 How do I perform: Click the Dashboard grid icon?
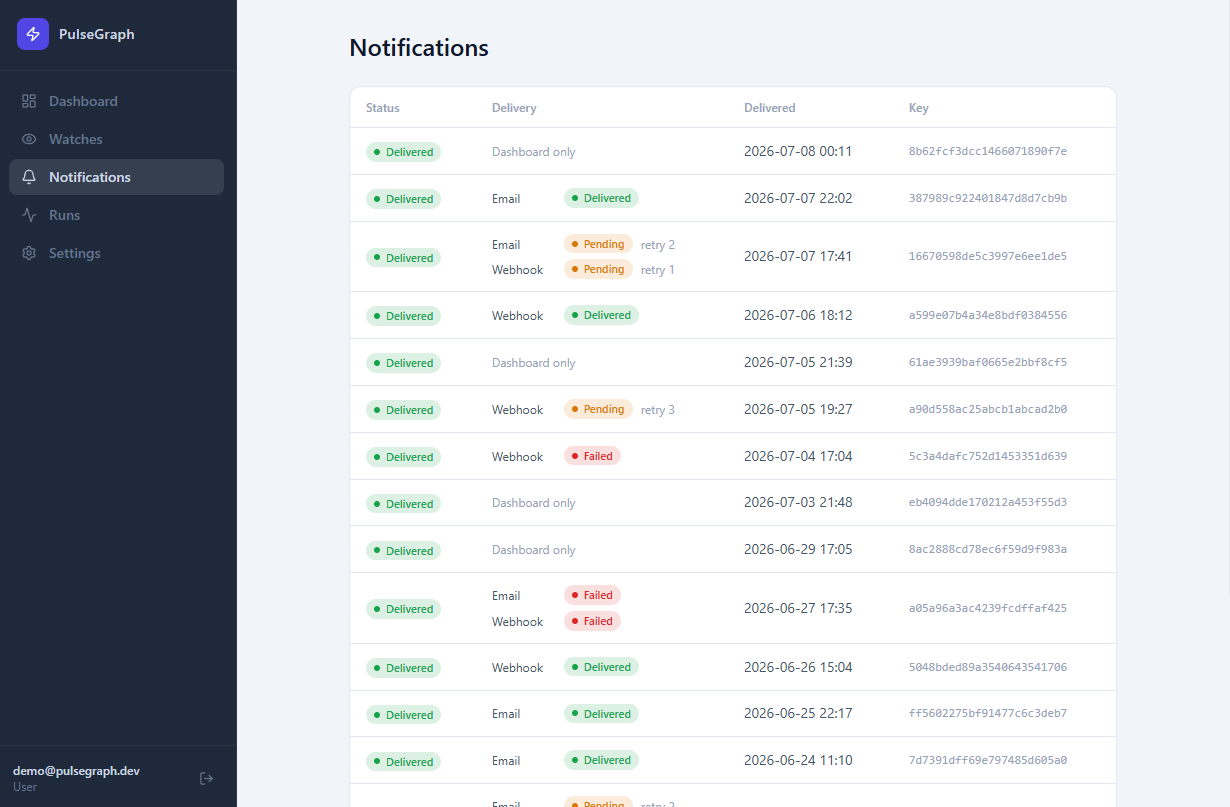29,101
